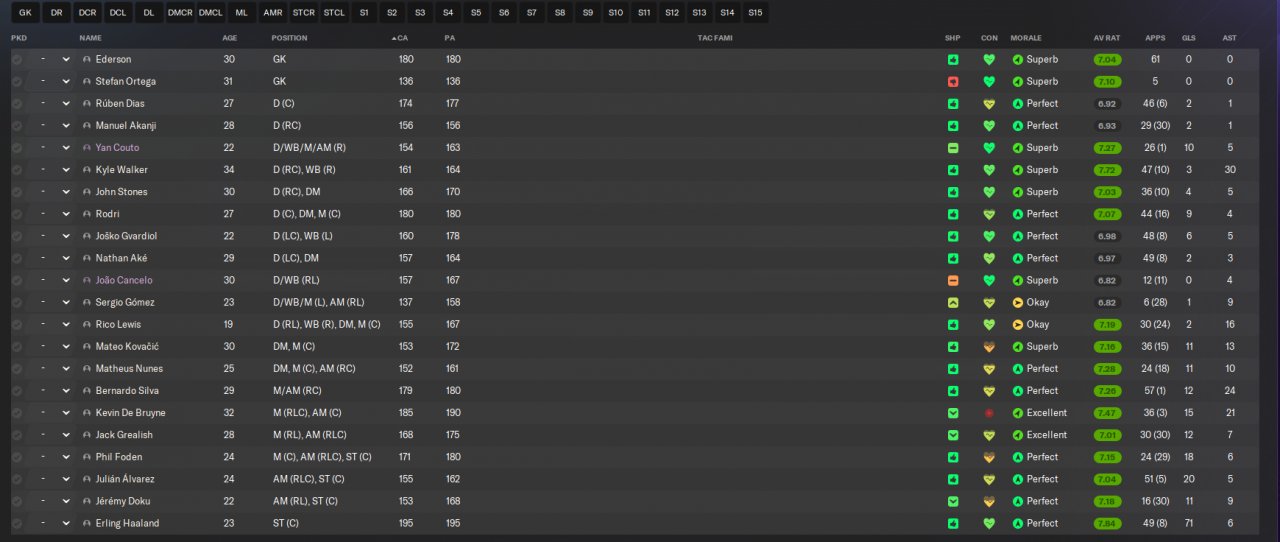The image size is (1280, 542).
Task: Click Jack Grealish's row name
Action: pos(125,435)
